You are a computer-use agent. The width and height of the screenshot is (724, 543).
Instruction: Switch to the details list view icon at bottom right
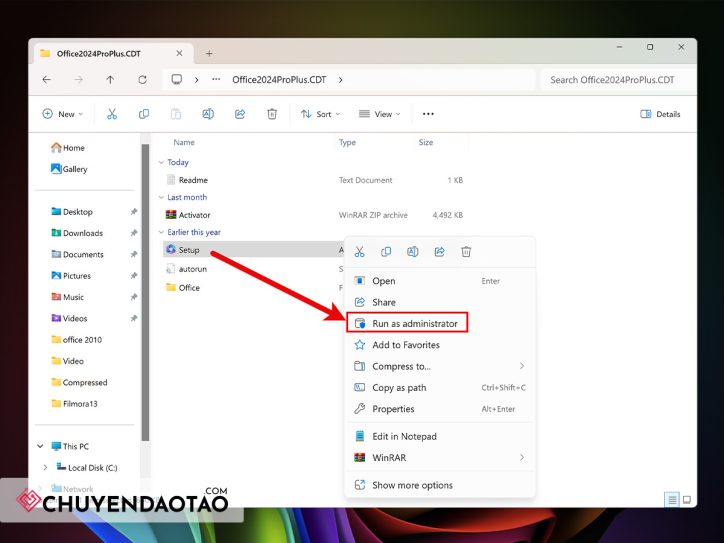tap(672, 500)
